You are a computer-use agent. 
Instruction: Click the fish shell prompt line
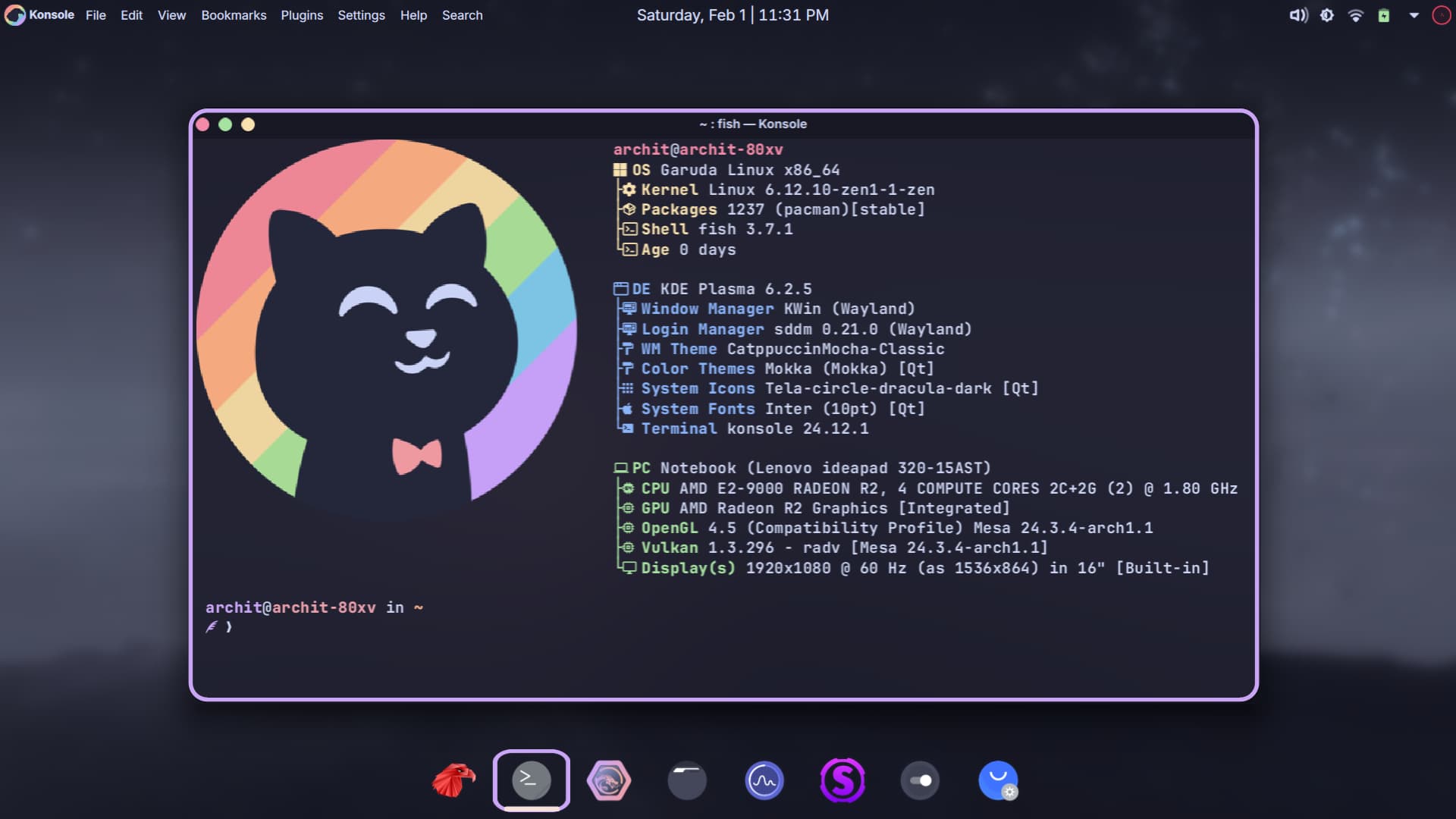[x=219, y=627]
